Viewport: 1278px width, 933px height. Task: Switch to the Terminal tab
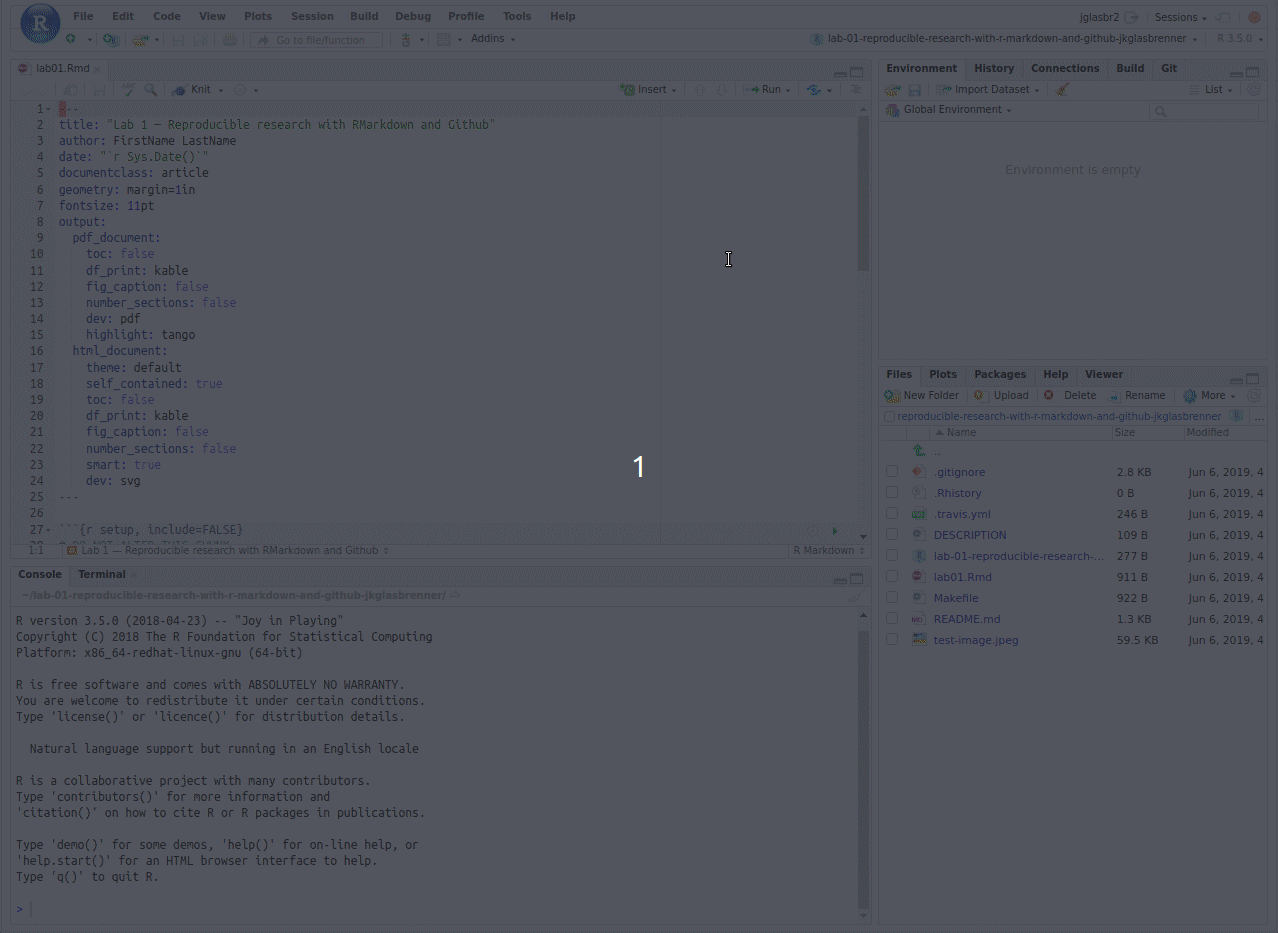(x=102, y=574)
